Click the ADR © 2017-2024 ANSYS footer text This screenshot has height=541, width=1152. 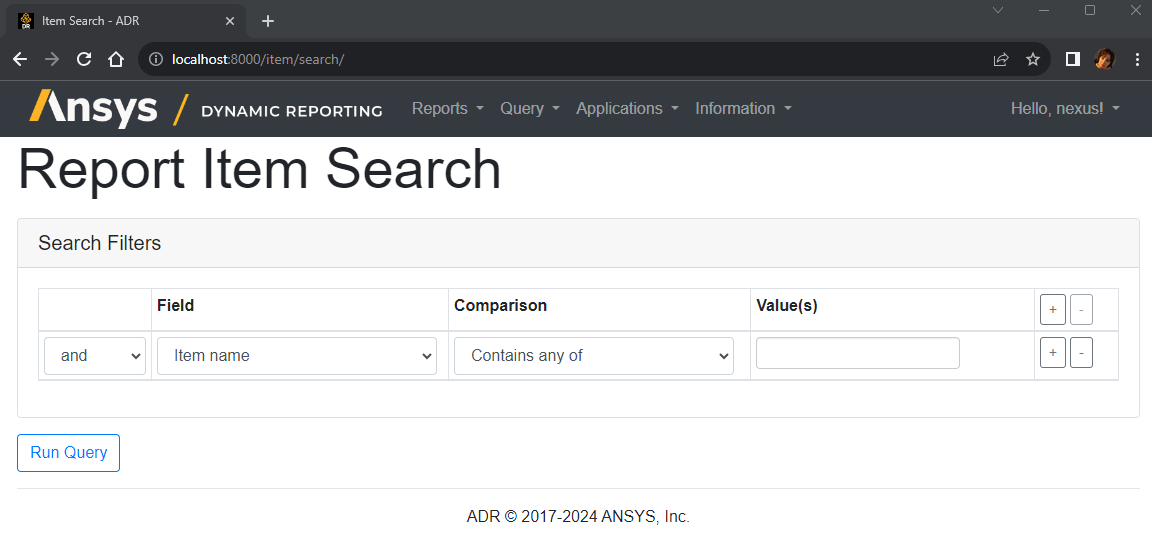pyautogui.click(x=578, y=517)
